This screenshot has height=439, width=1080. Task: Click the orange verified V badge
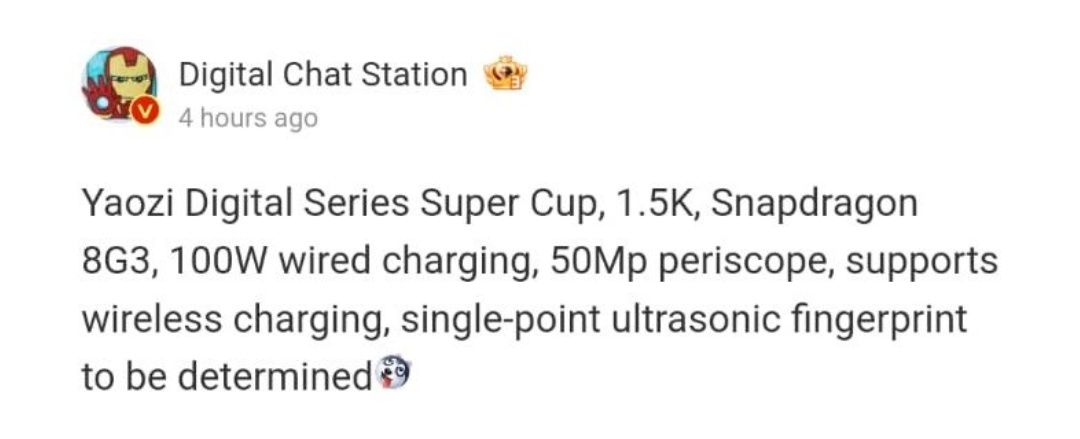tap(146, 112)
